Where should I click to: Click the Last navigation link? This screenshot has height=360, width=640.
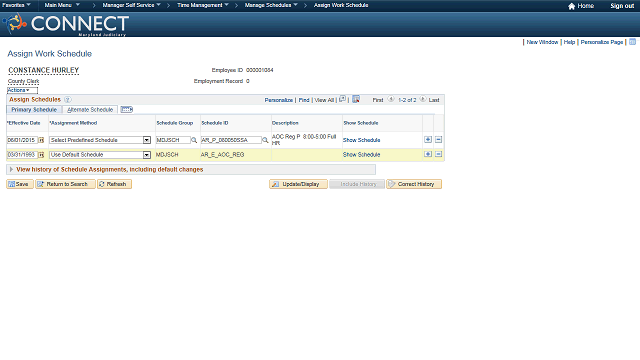[x=434, y=100]
